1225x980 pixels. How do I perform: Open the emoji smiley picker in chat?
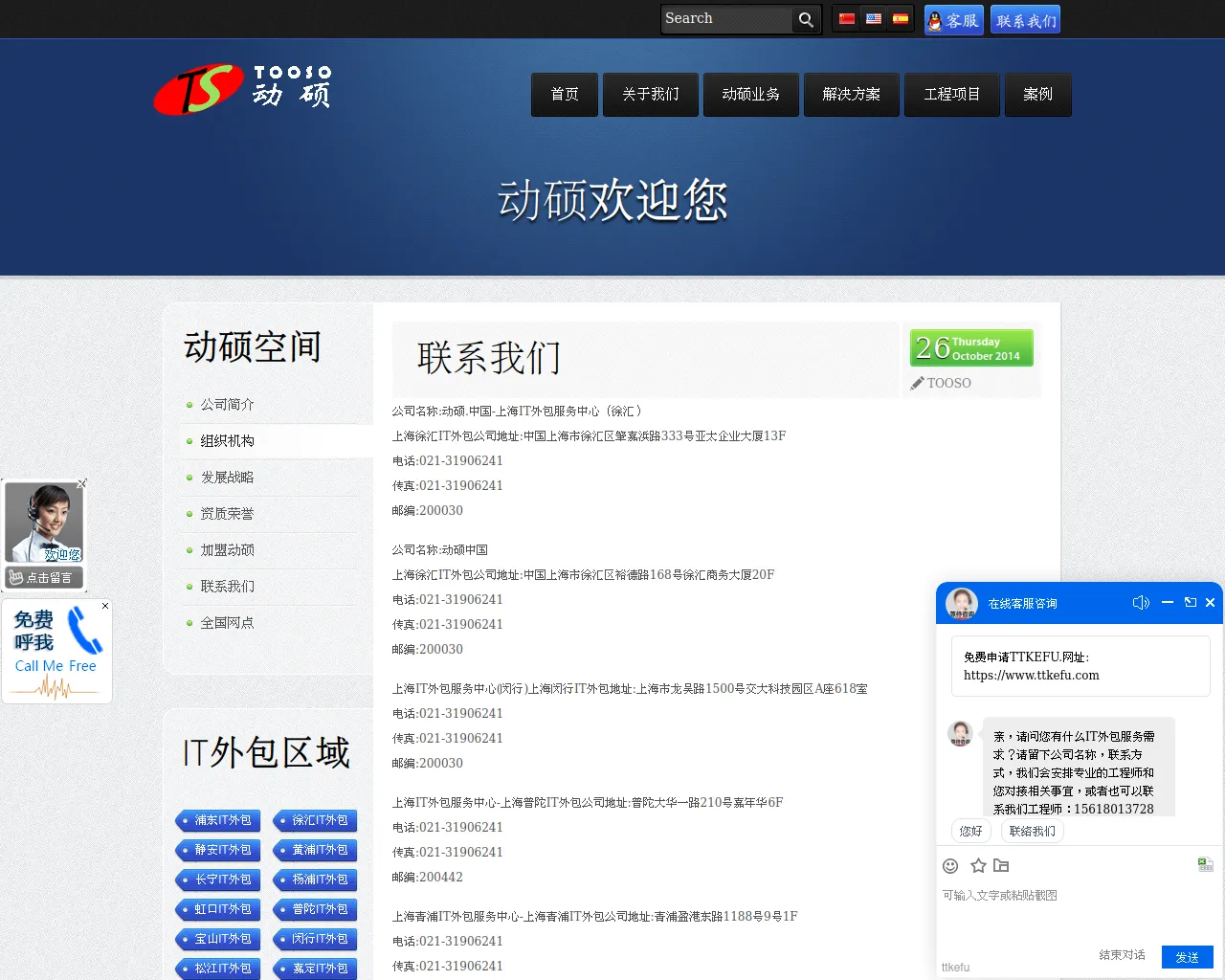tap(950, 865)
